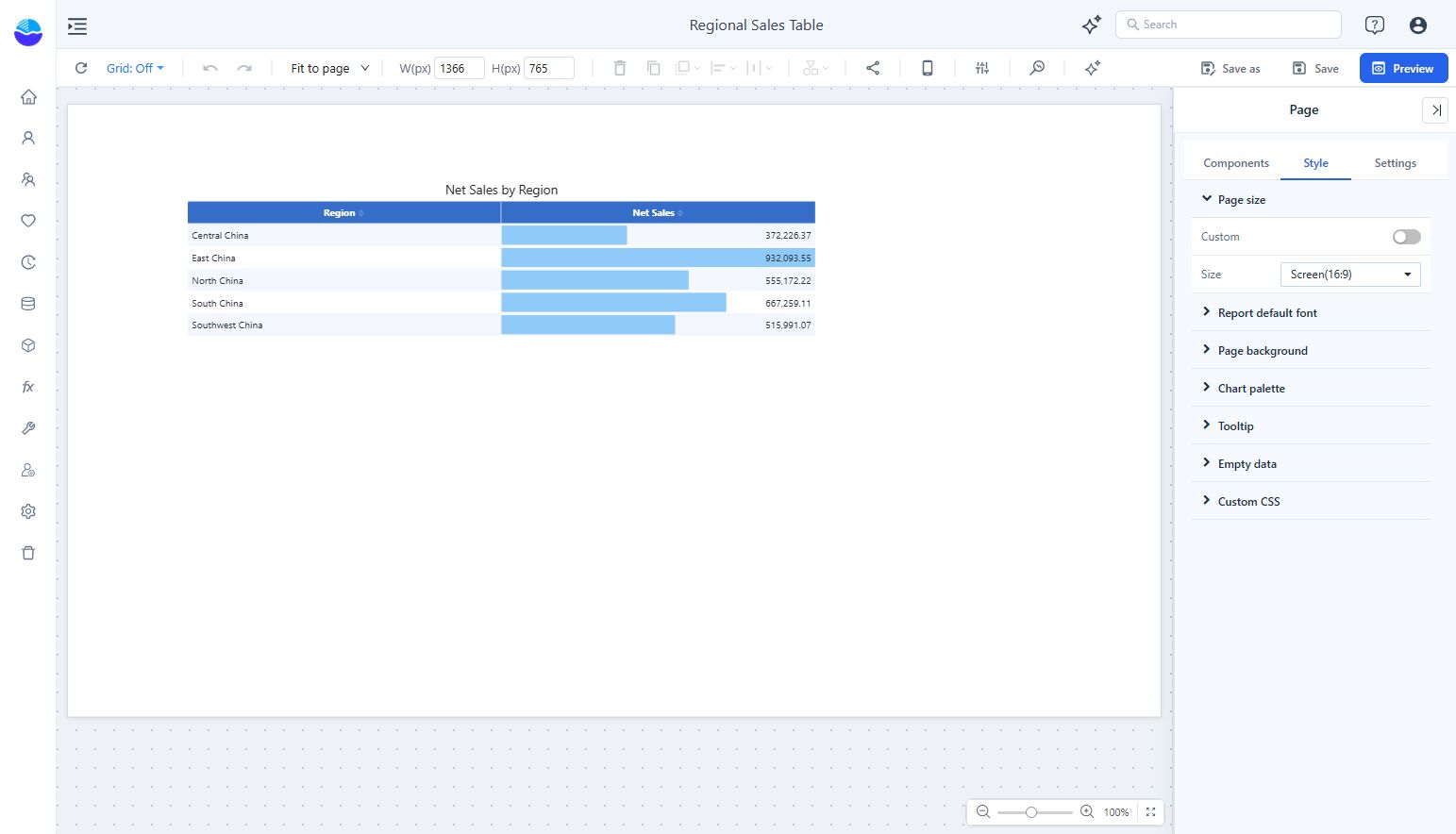Open the Home icon in sidebar

pyautogui.click(x=28, y=96)
